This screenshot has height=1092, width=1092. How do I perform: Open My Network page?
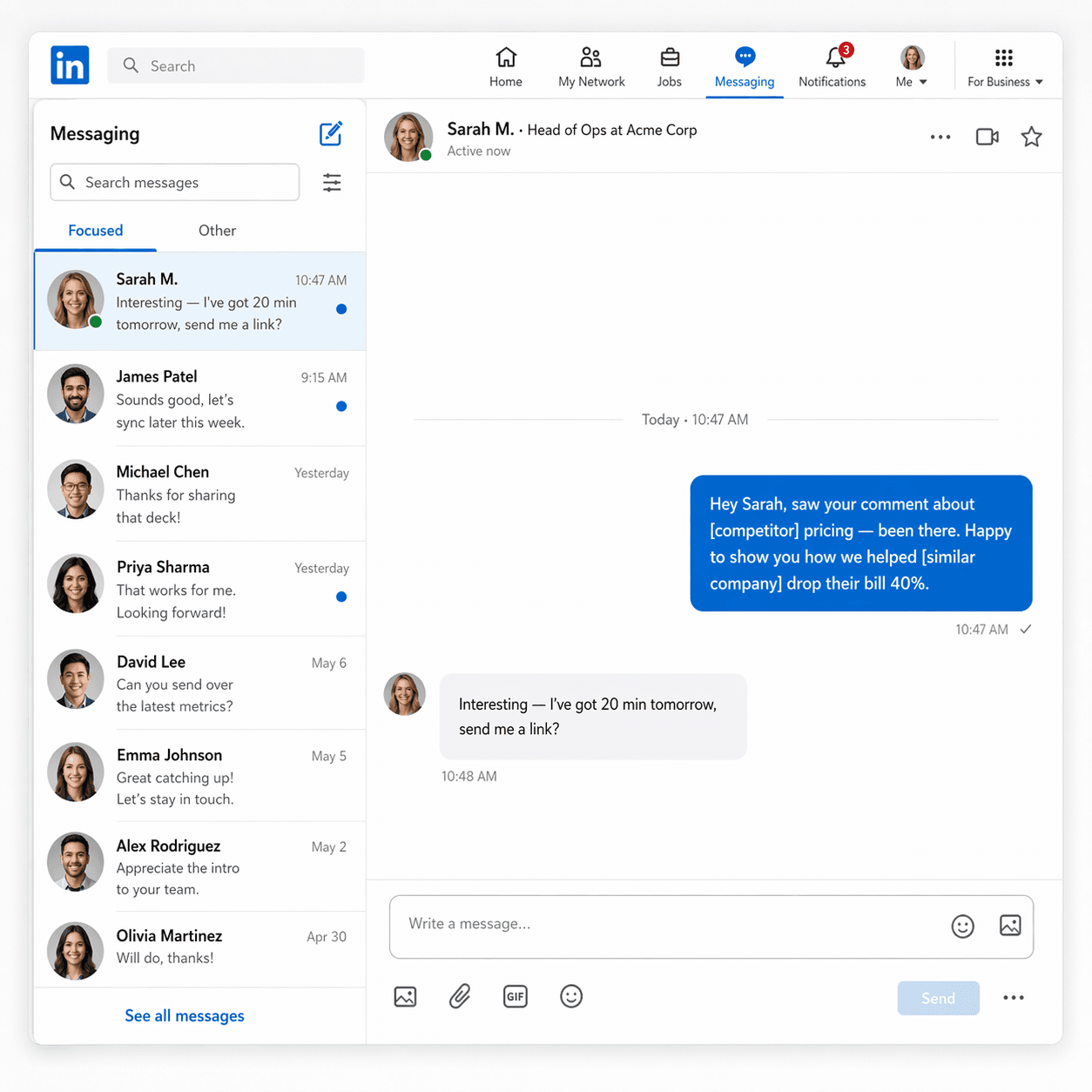click(x=591, y=67)
